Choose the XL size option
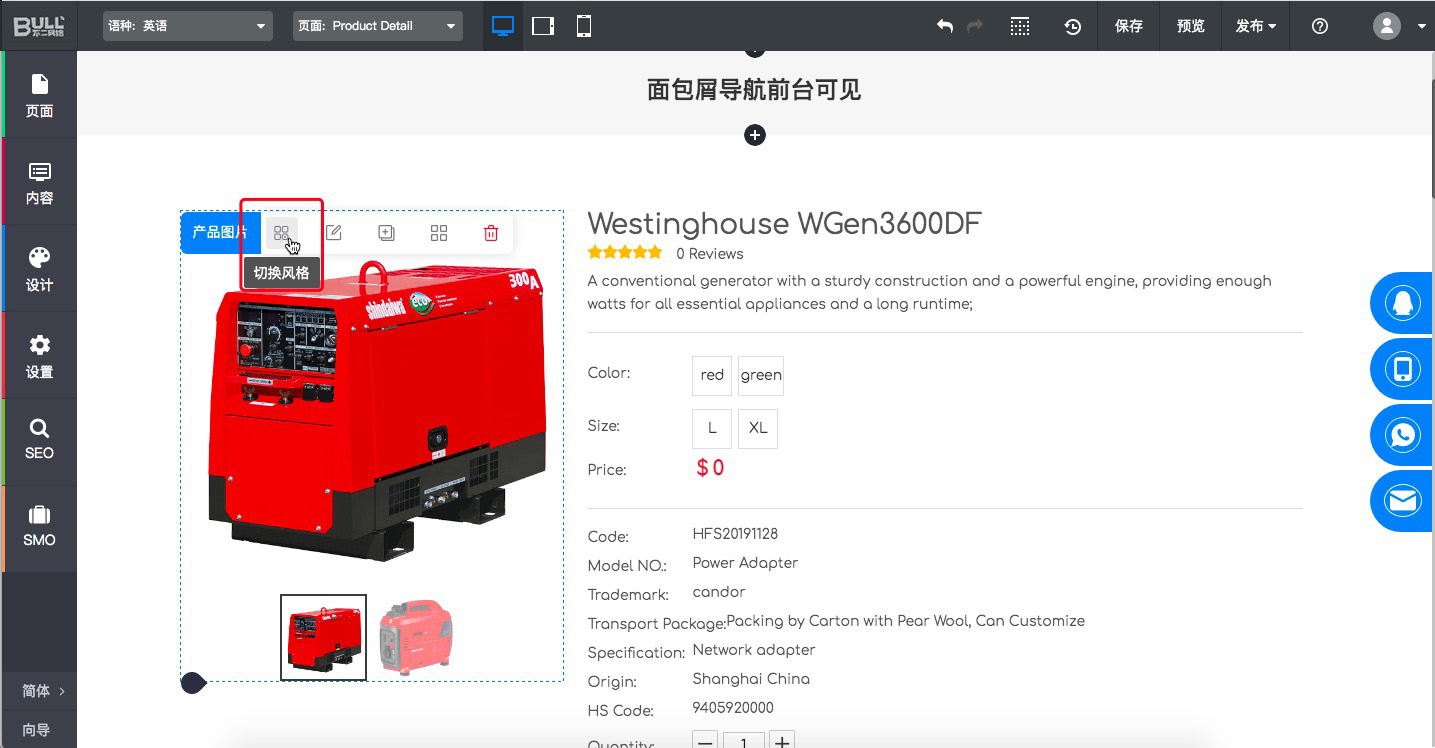The image size is (1435, 748). (758, 428)
